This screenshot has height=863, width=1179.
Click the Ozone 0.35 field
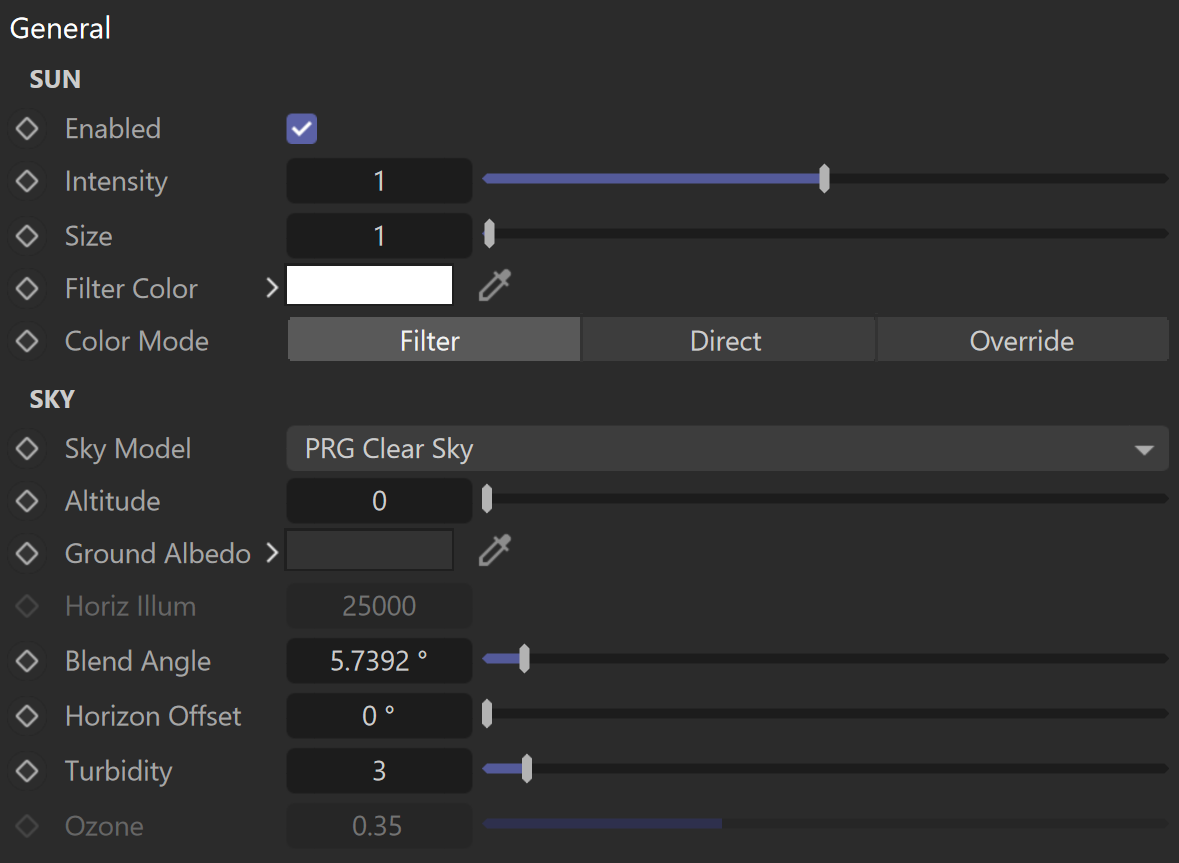coord(379,825)
